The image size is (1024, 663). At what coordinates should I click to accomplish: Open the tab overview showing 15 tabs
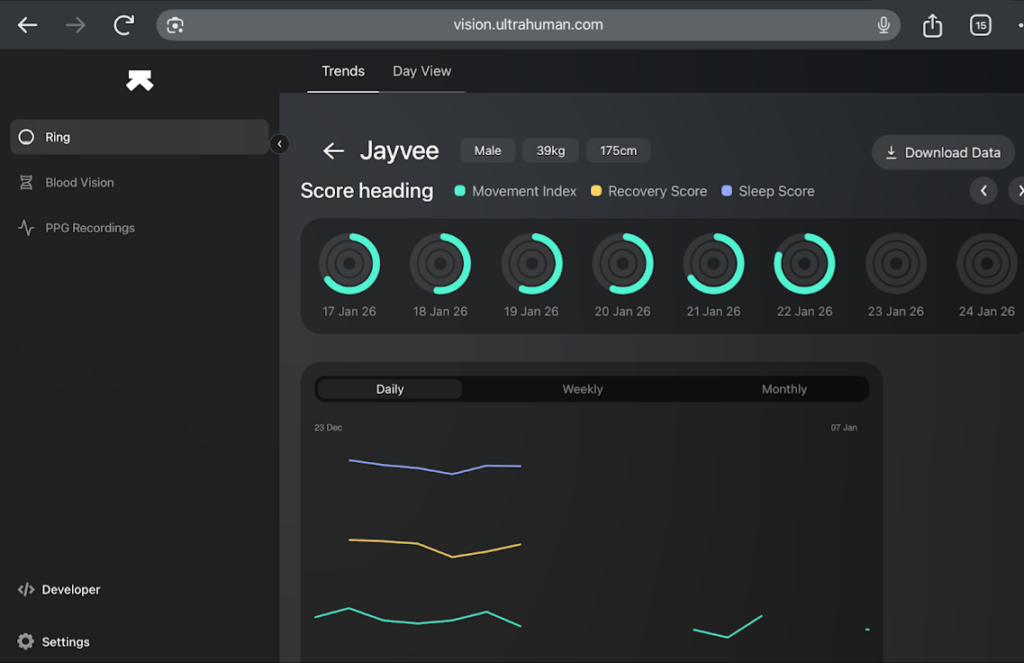tap(980, 25)
